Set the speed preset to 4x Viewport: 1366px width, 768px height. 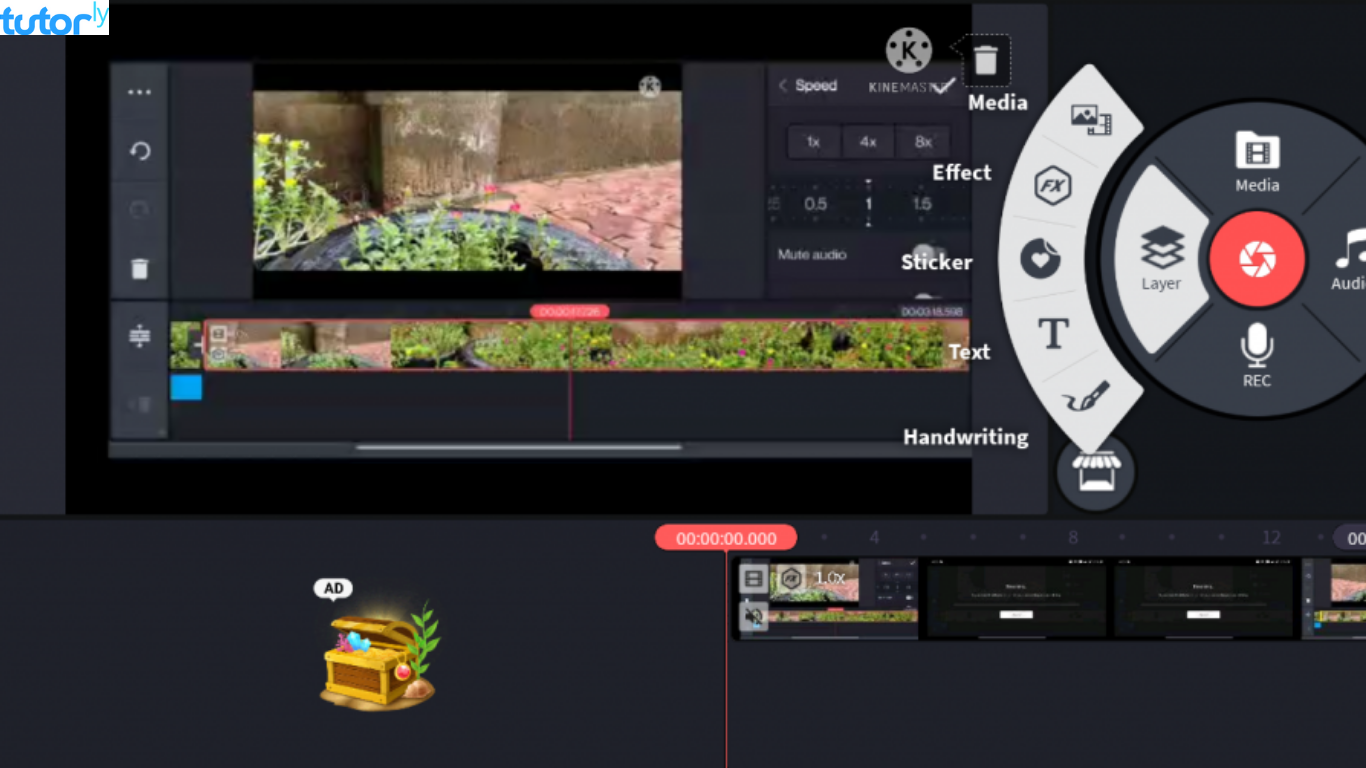coord(868,142)
